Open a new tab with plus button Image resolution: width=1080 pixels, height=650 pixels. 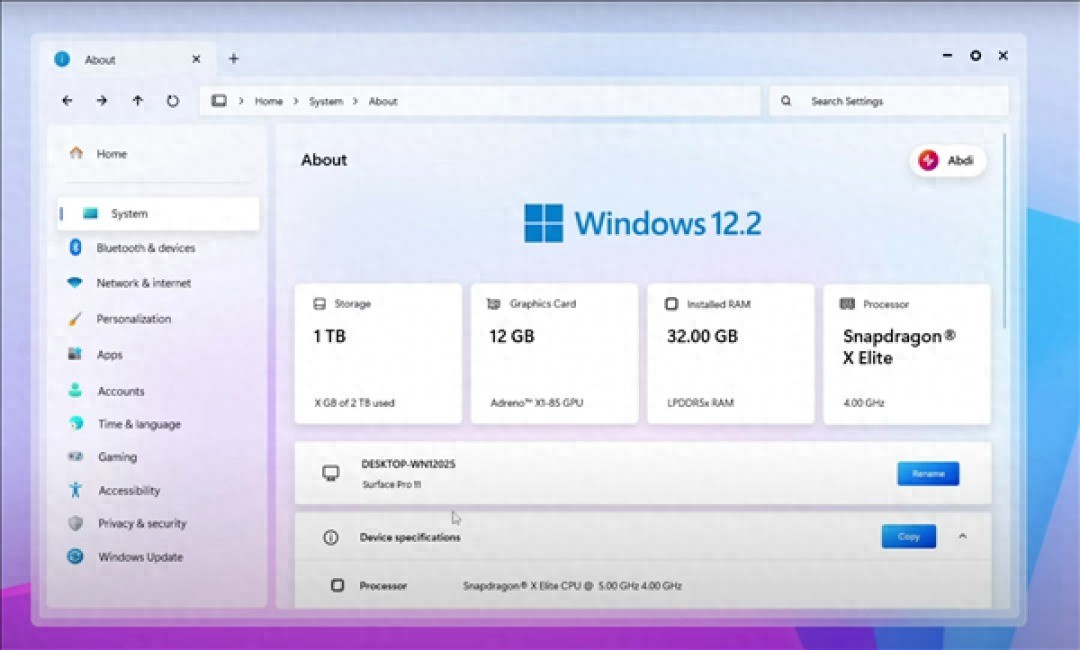coord(234,59)
